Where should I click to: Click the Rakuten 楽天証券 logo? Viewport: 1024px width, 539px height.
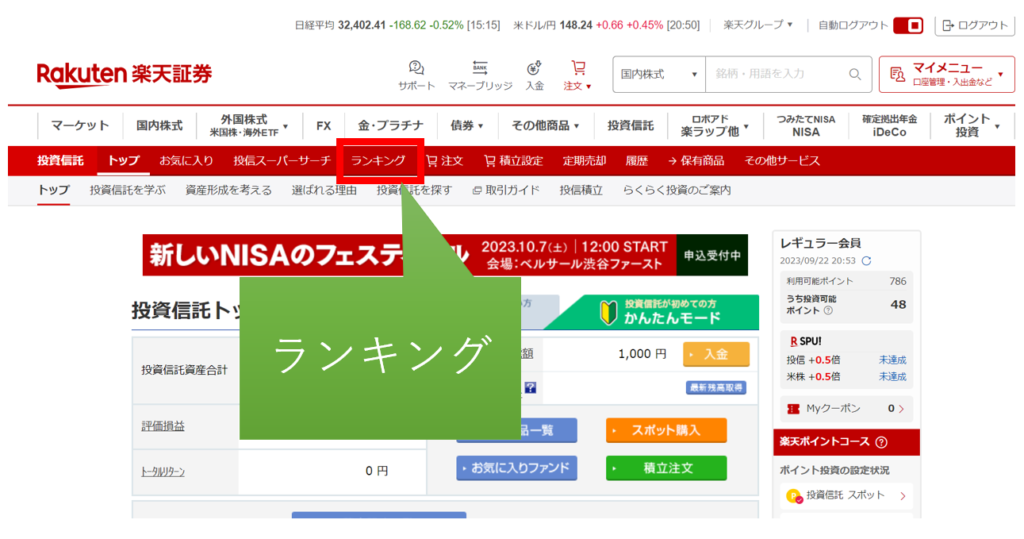click(124, 74)
